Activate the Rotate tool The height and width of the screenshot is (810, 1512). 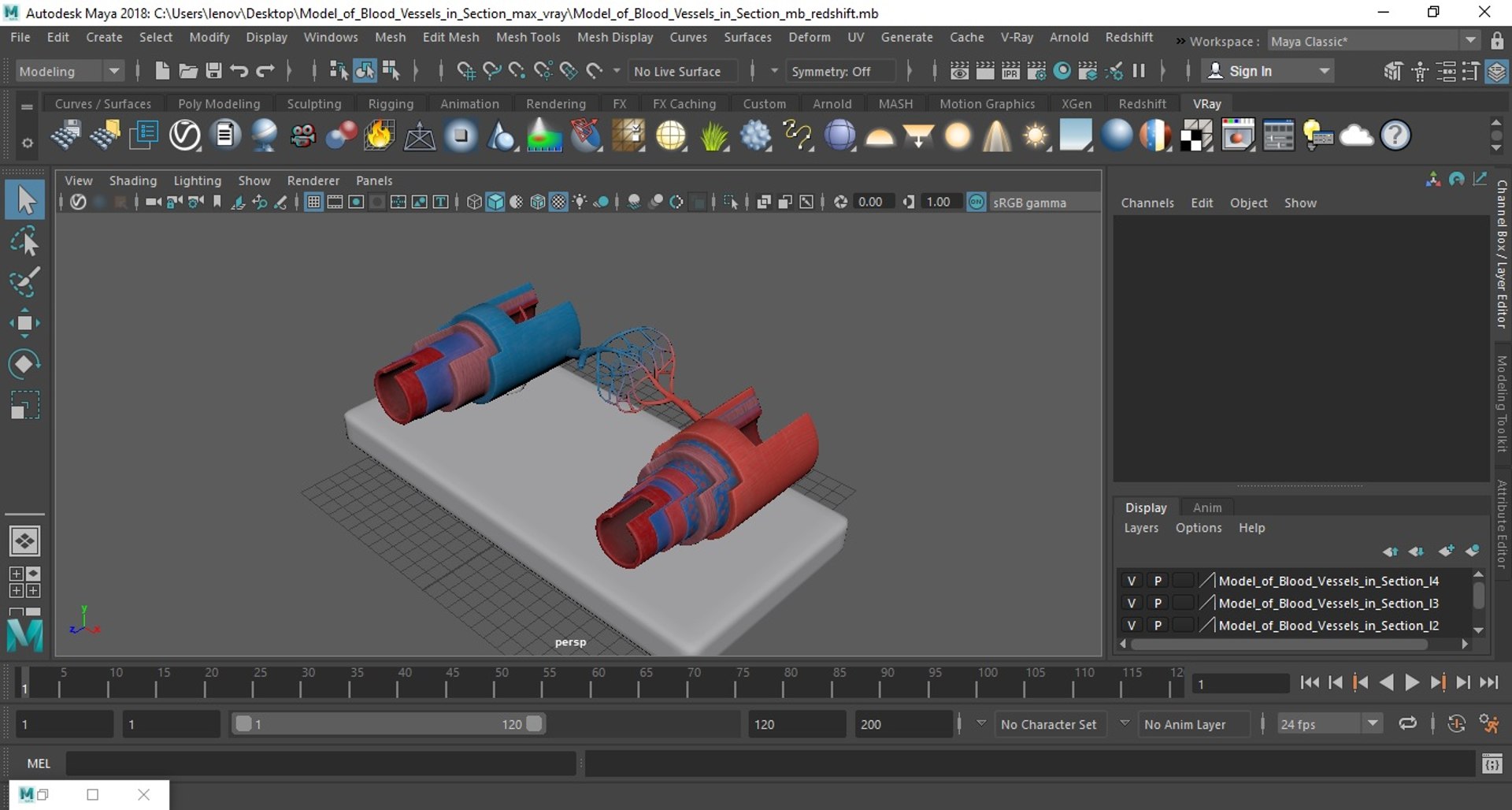(x=25, y=364)
